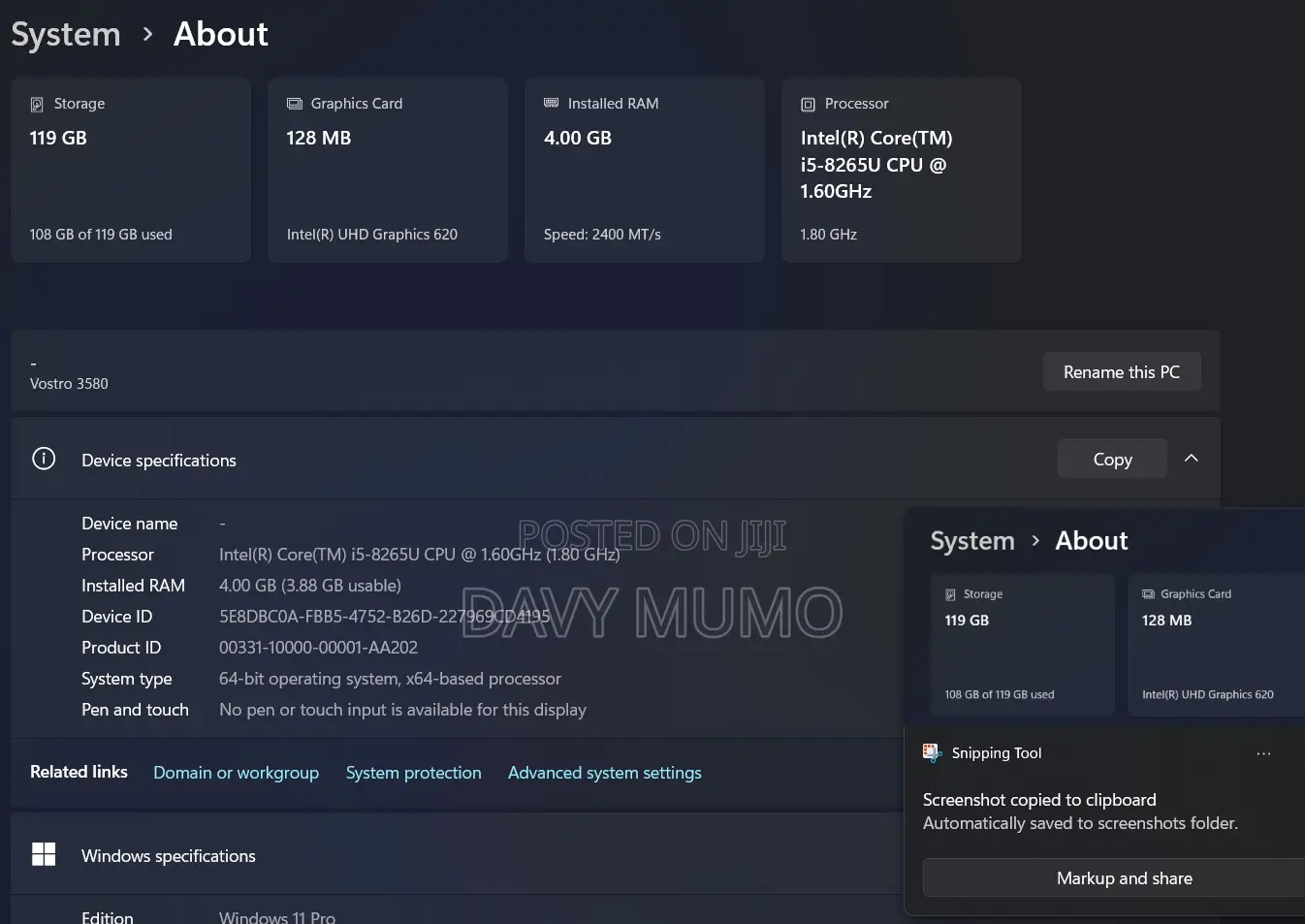The height and width of the screenshot is (924, 1305).
Task: Click the Edition label under Windows specifications
Action: click(x=108, y=917)
